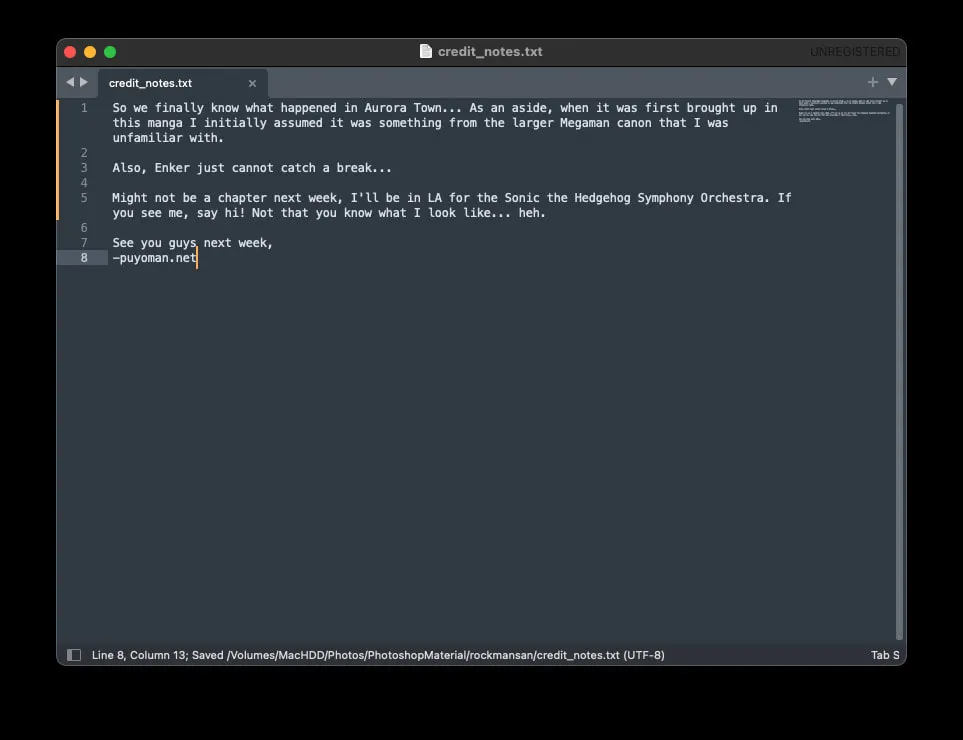Click the text "See you guys" on line 7

(x=154, y=243)
